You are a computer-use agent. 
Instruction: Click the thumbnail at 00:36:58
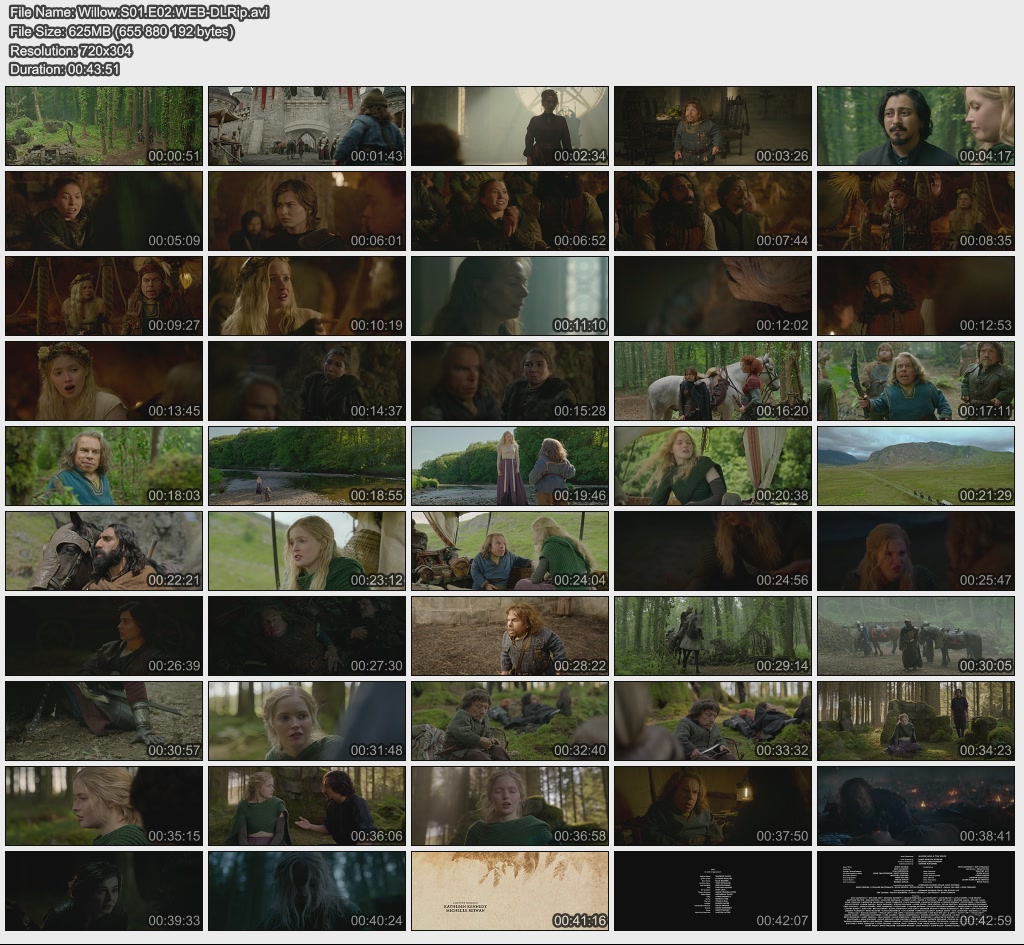pyautogui.click(x=510, y=807)
